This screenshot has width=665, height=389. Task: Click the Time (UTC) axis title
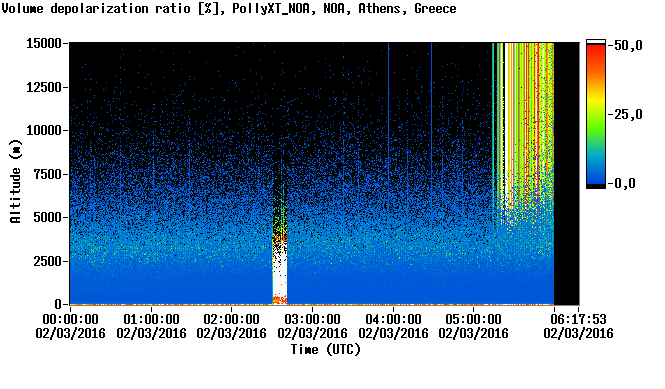click(x=325, y=349)
